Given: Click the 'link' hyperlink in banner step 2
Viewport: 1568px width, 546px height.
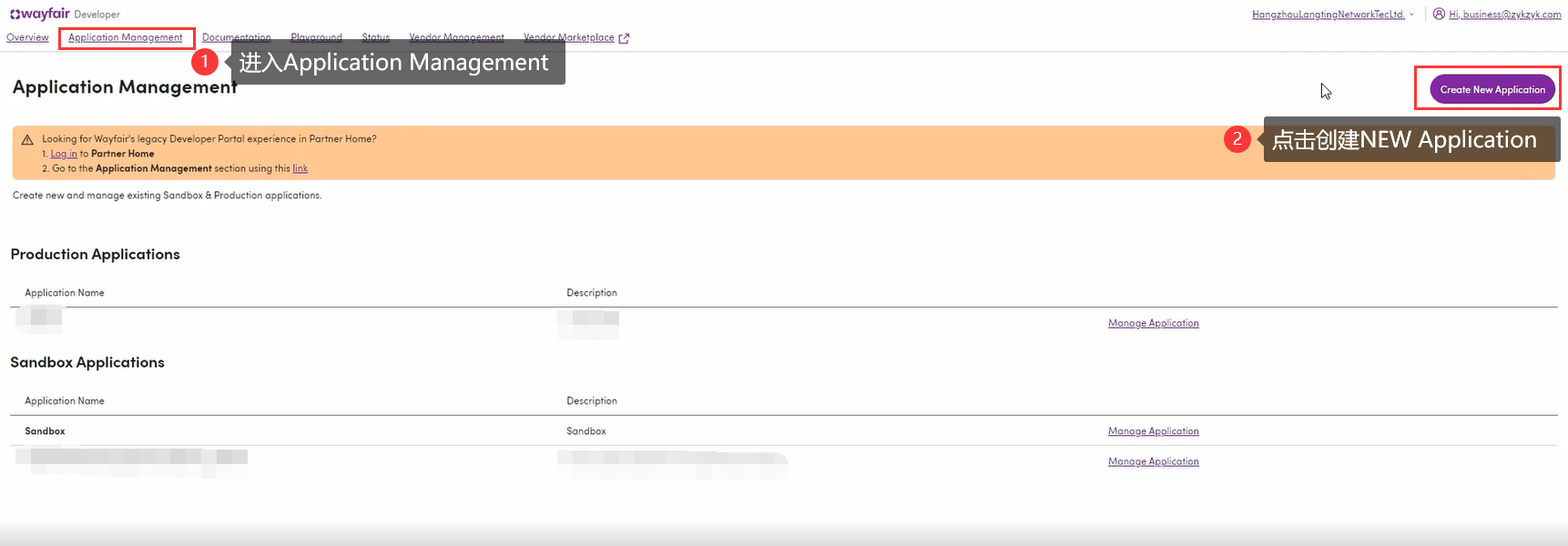Looking at the screenshot, I should pos(300,168).
